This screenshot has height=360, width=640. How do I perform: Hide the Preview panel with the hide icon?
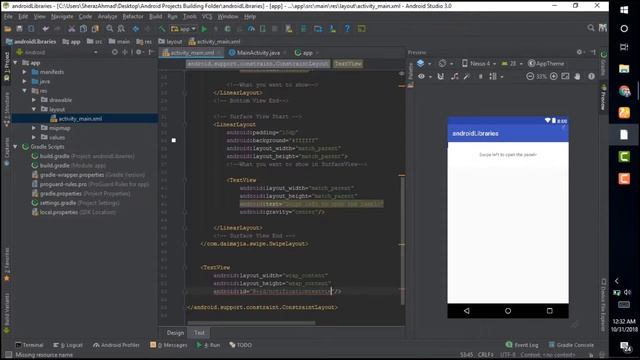tap(593, 52)
